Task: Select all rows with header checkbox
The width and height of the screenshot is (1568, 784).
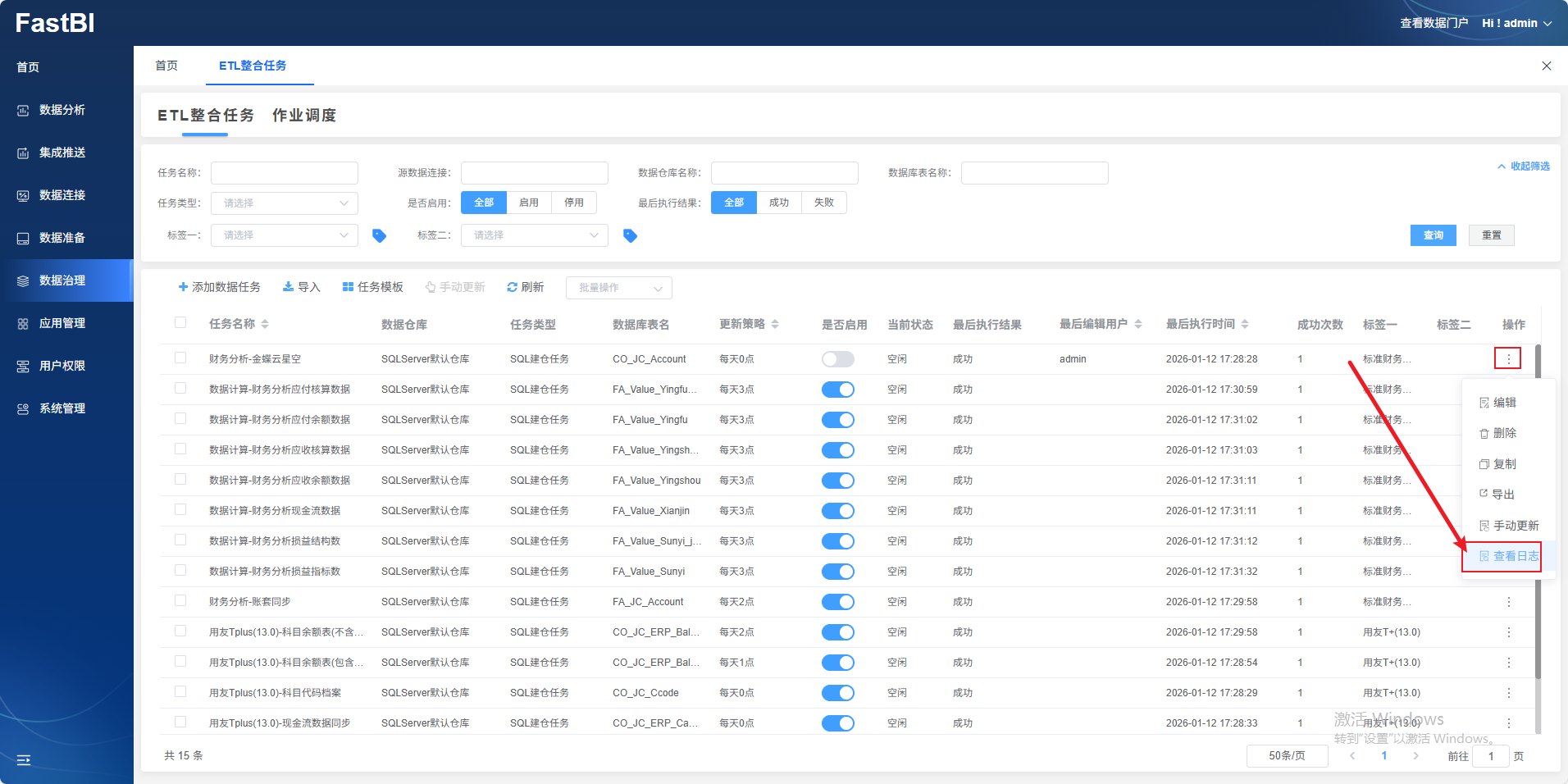Action: 180,323
